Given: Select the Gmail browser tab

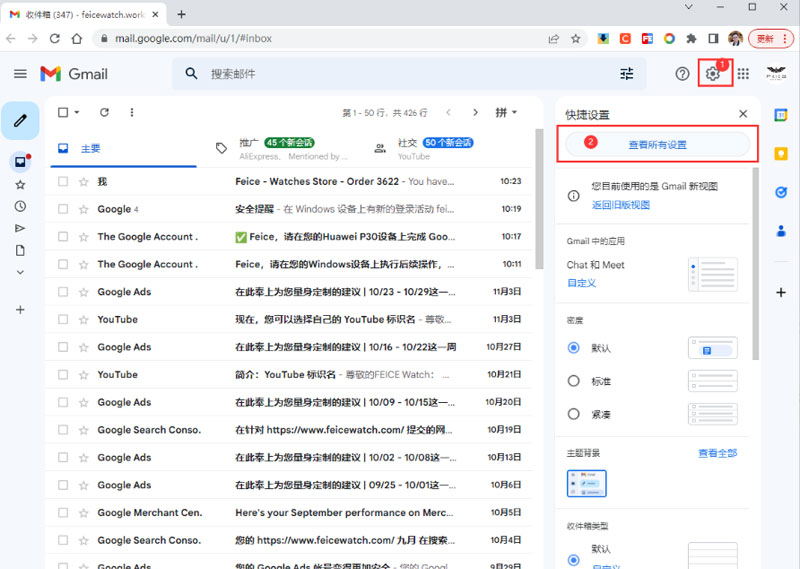Looking at the screenshot, I should 84,15.
